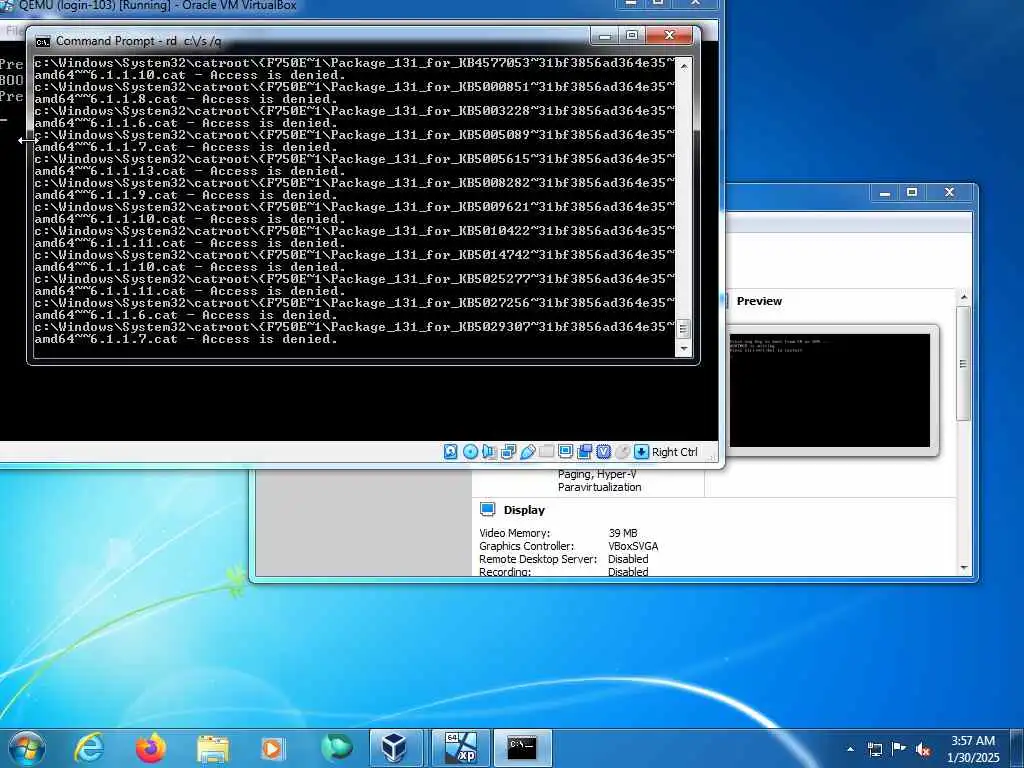
Task: Click muted volume speaker tray icon
Action: tap(923, 749)
